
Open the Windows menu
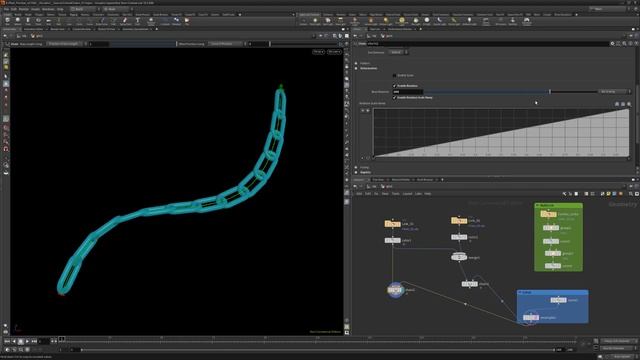point(48,9)
